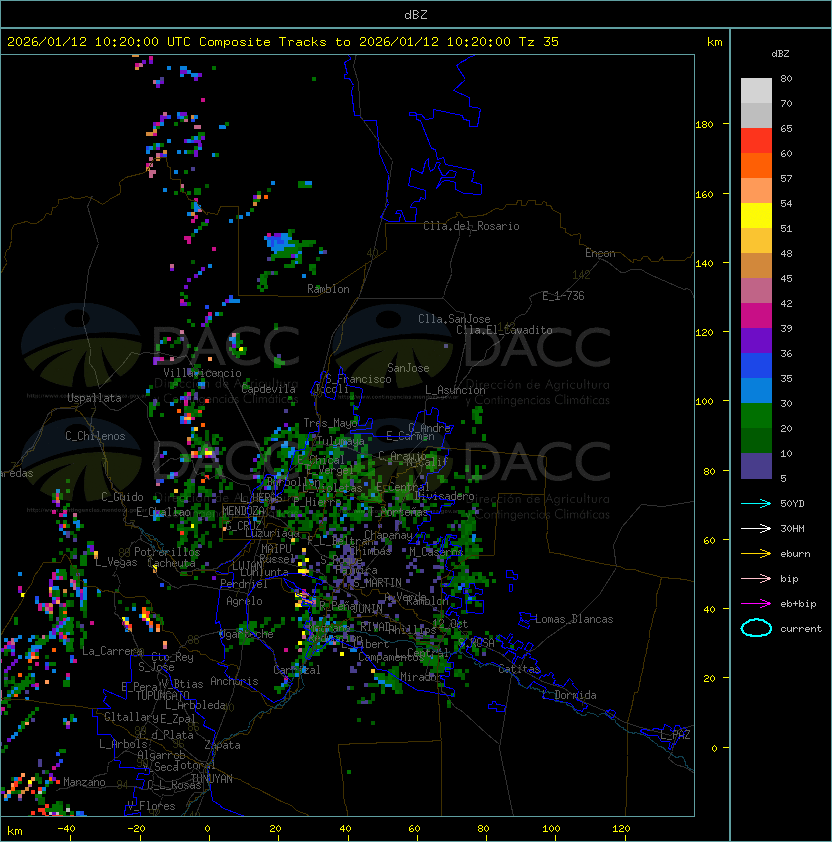Click the 'L_Dormida' map label

coord(569,695)
